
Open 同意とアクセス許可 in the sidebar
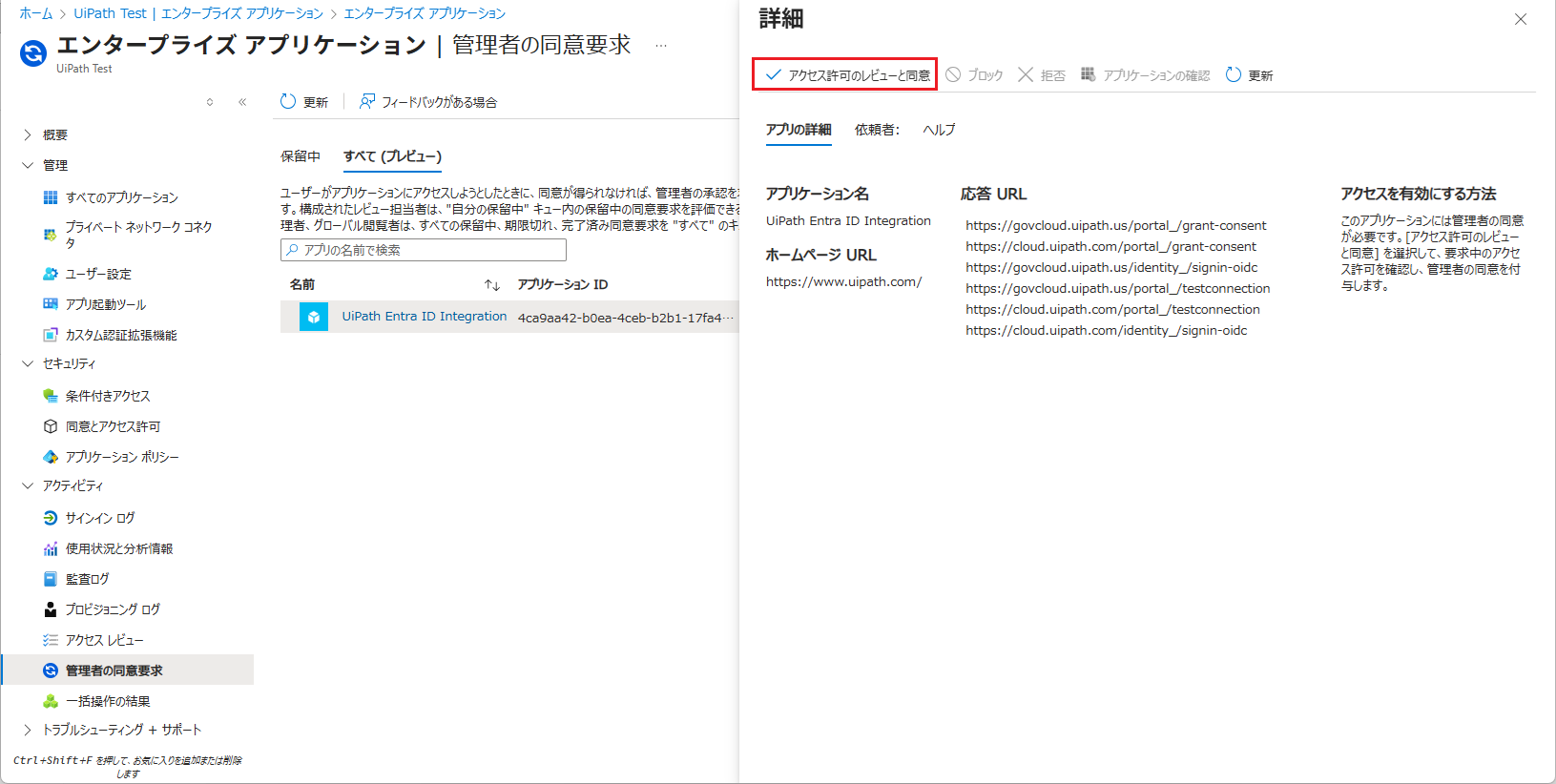(x=113, y=426)
